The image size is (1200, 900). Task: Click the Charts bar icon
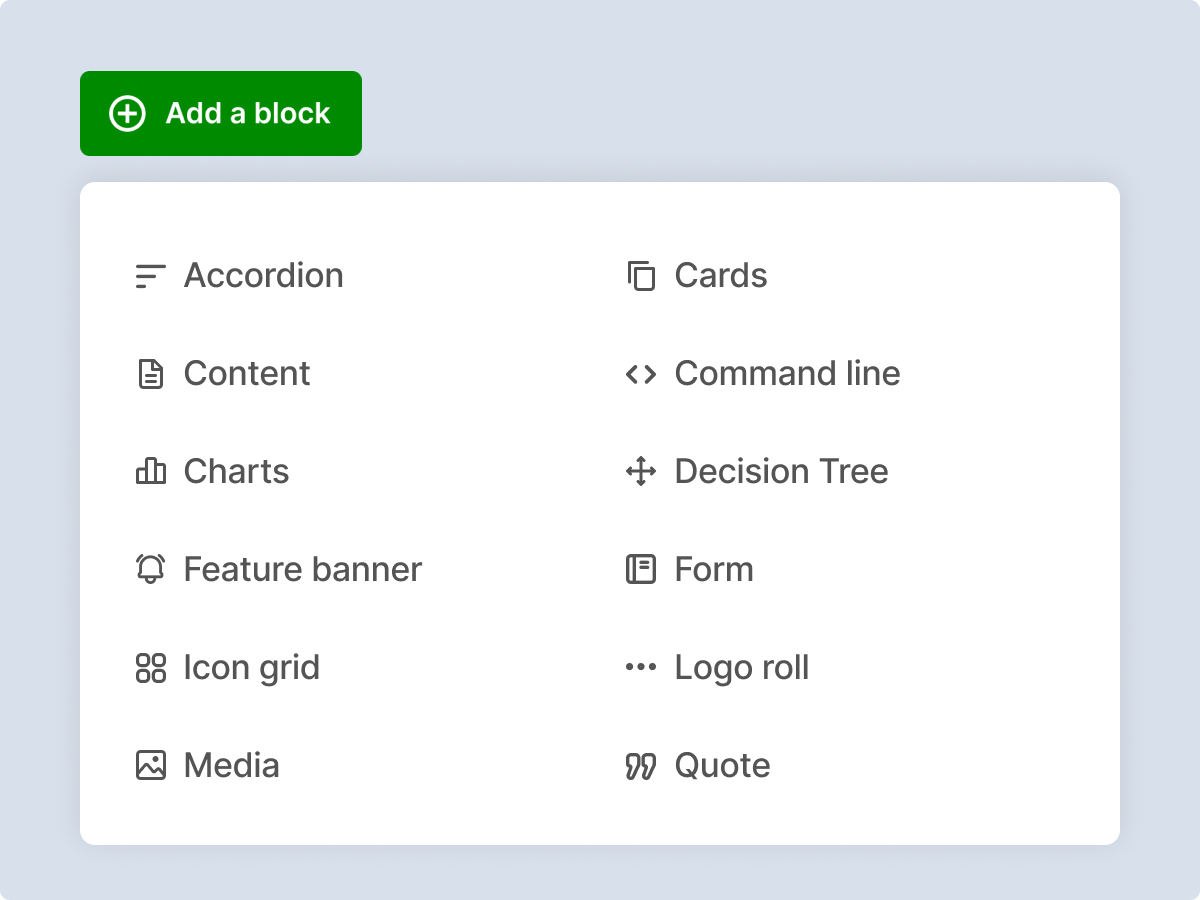[x=150, y=471]
